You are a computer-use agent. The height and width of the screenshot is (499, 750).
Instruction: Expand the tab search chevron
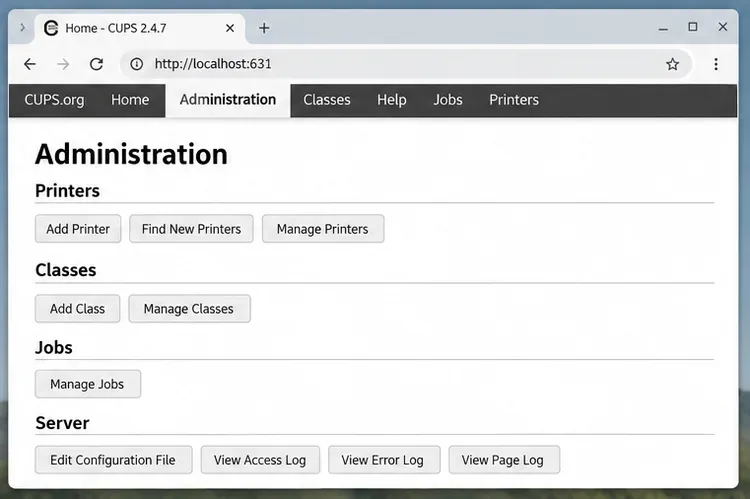point(22,28)
